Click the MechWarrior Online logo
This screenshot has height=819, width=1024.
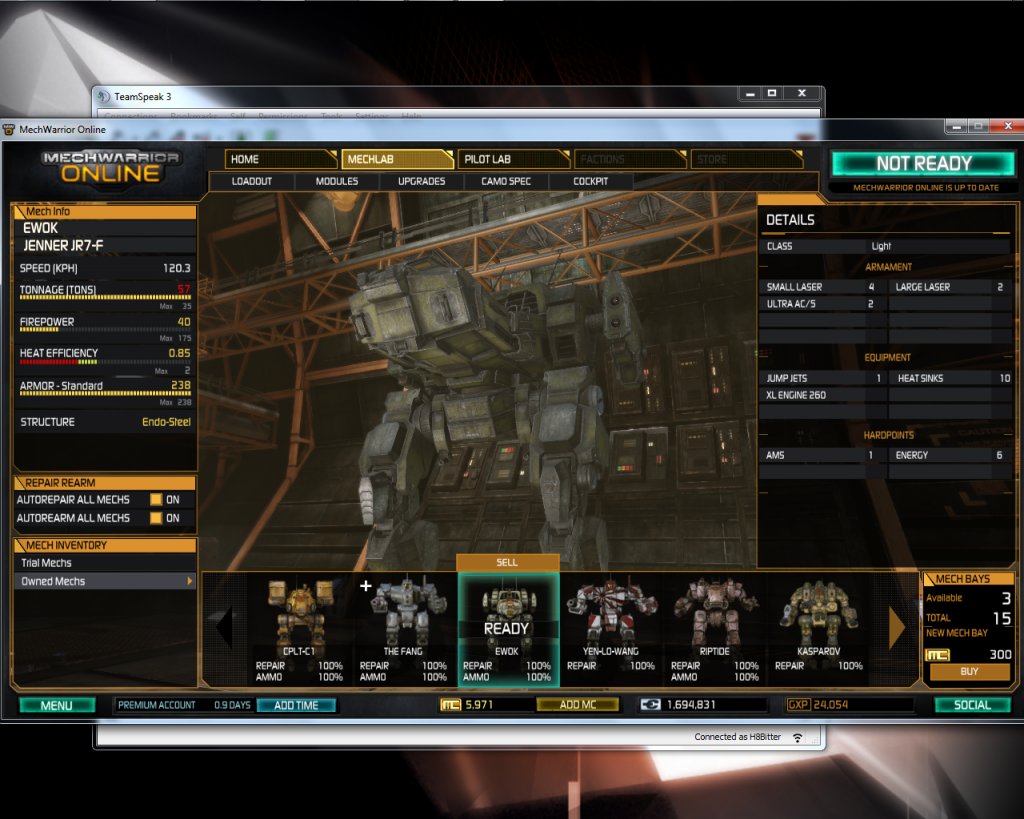[110, 167]
